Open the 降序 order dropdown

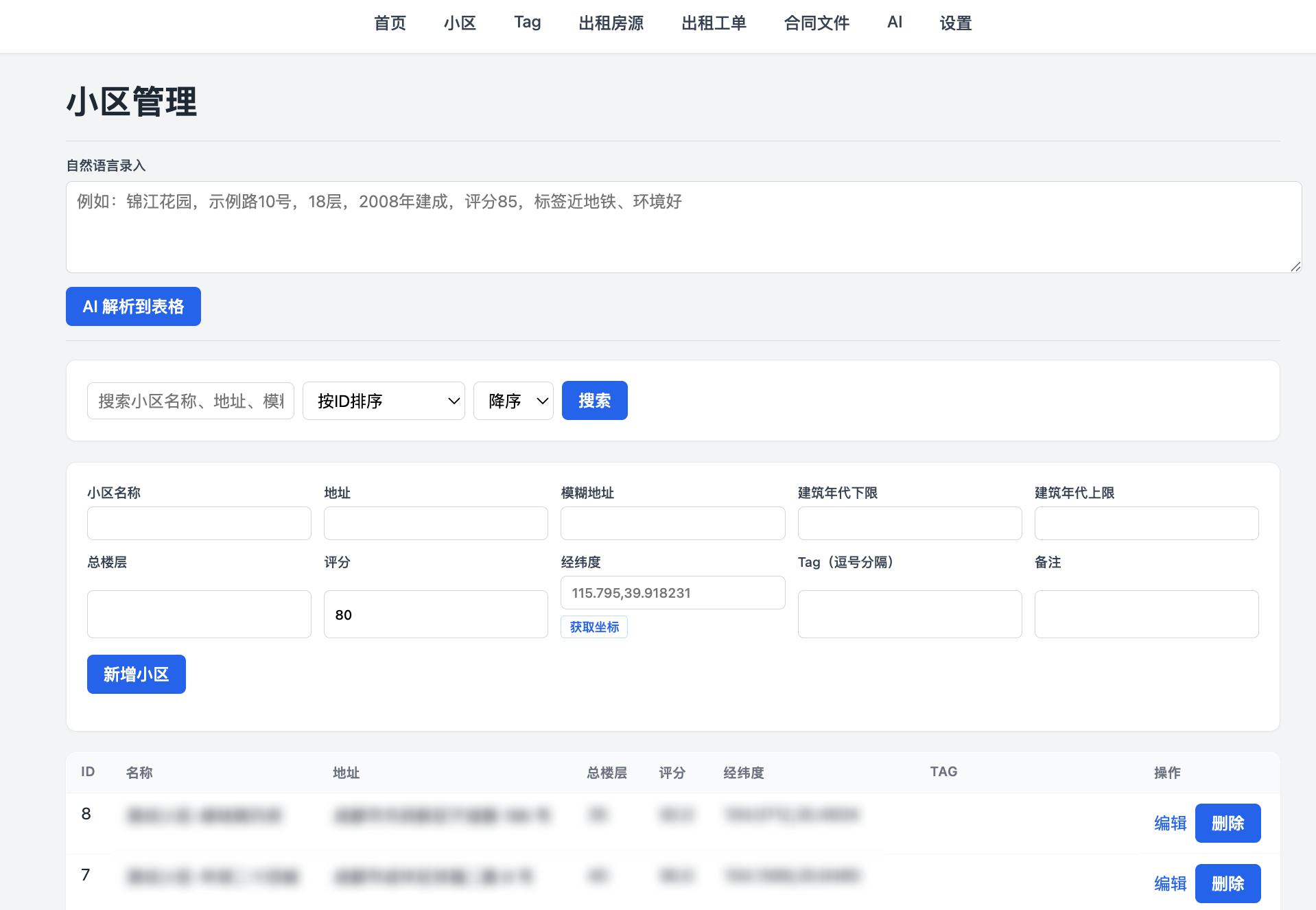pyautogui.click(x=513, y=401)
